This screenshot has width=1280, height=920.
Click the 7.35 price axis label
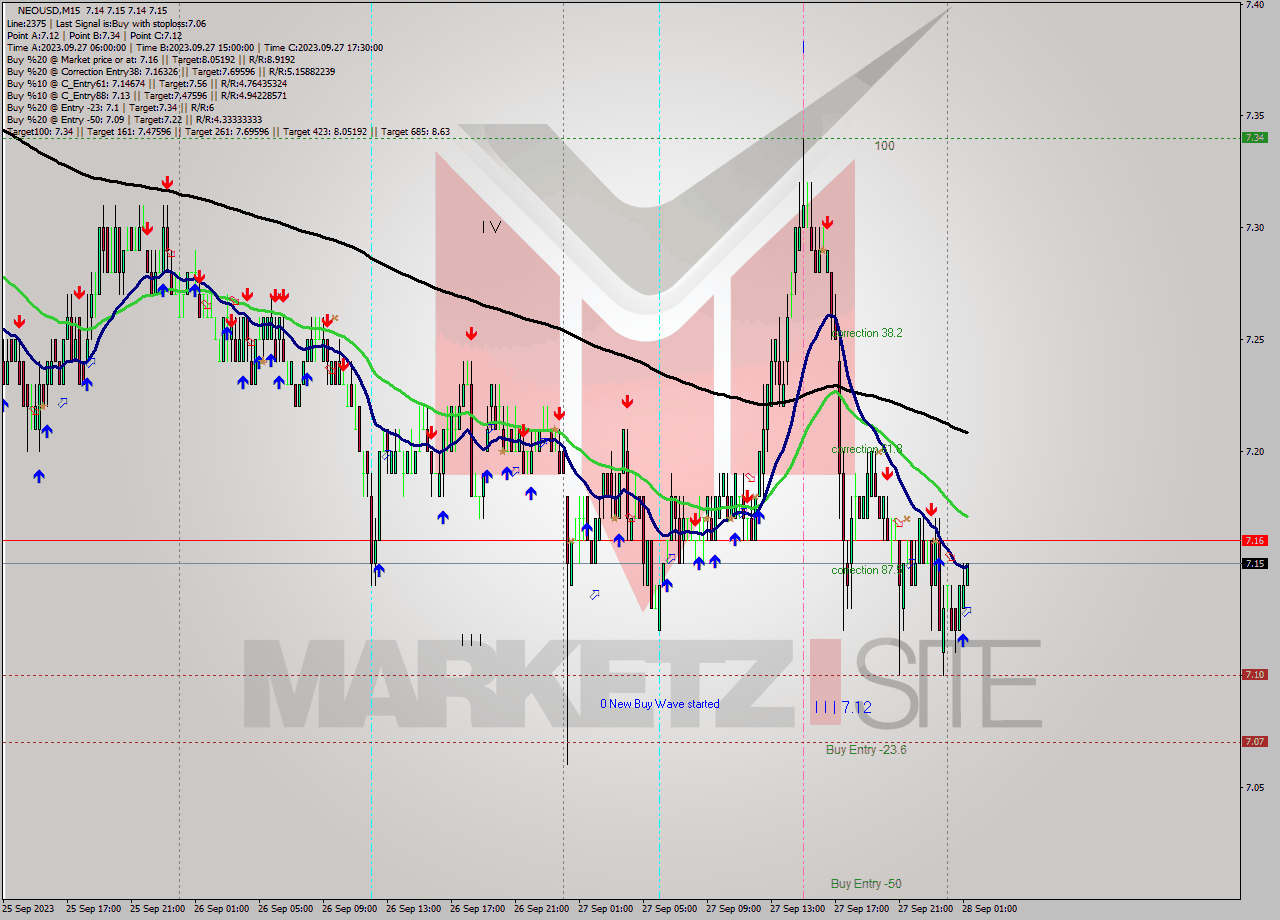1254,116
